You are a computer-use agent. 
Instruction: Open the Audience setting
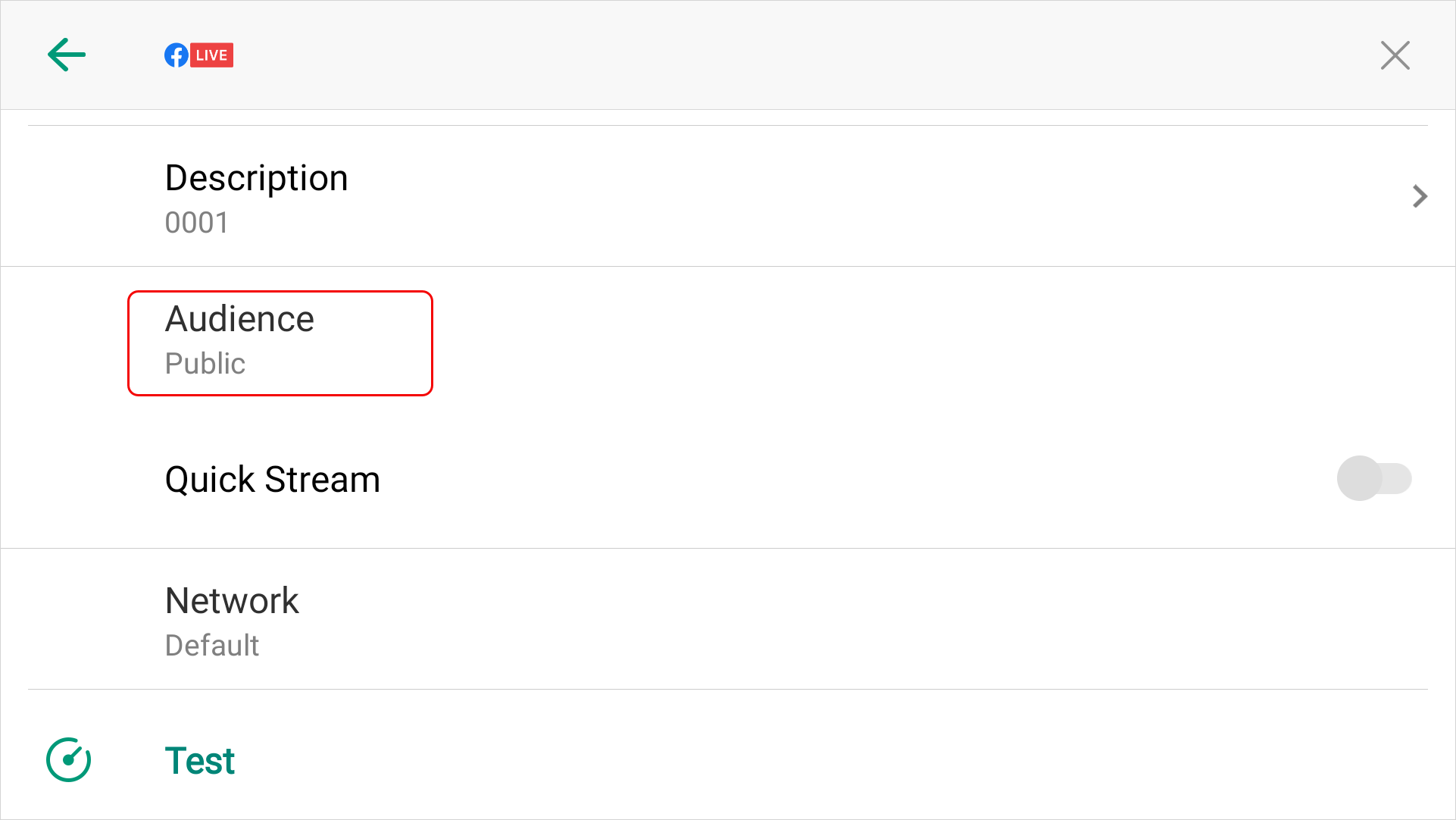pos(239,319)
